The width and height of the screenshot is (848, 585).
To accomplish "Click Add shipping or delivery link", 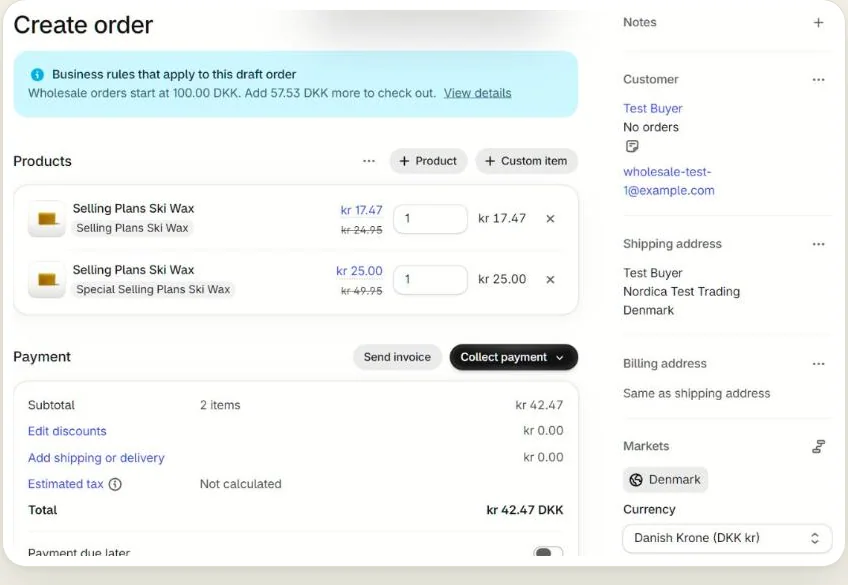I will [96, 458].
